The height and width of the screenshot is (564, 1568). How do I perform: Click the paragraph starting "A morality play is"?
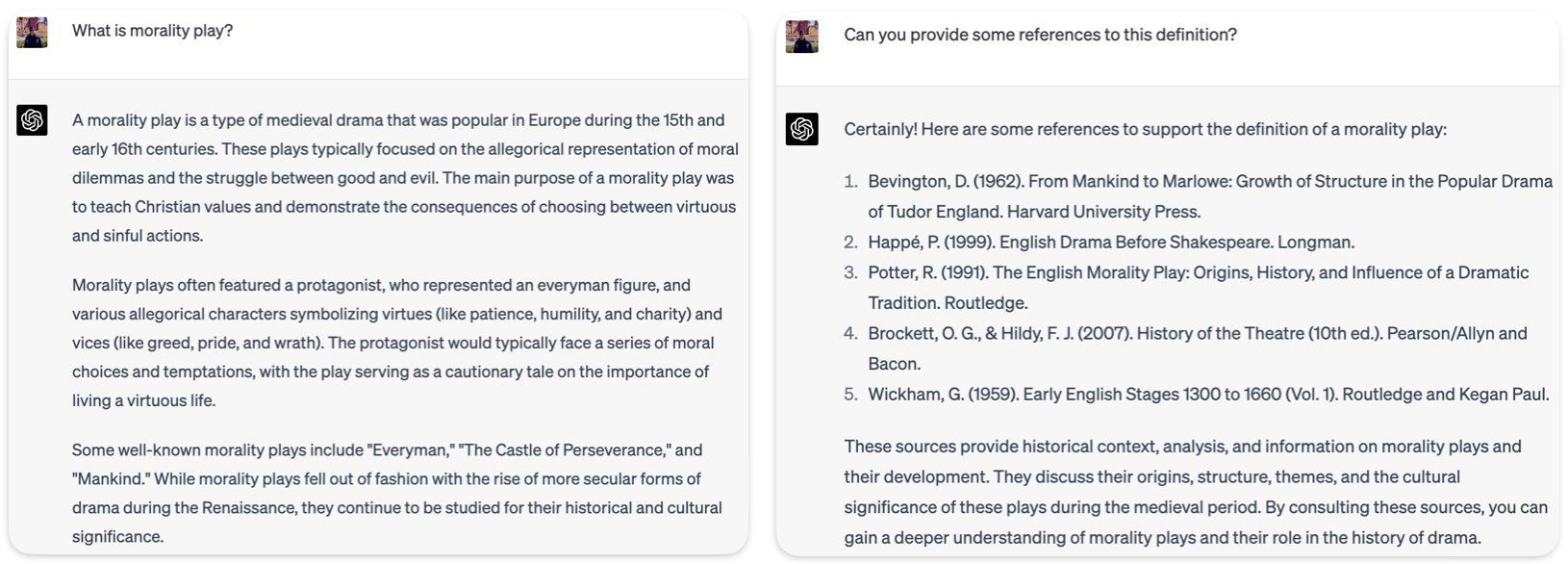404,178
